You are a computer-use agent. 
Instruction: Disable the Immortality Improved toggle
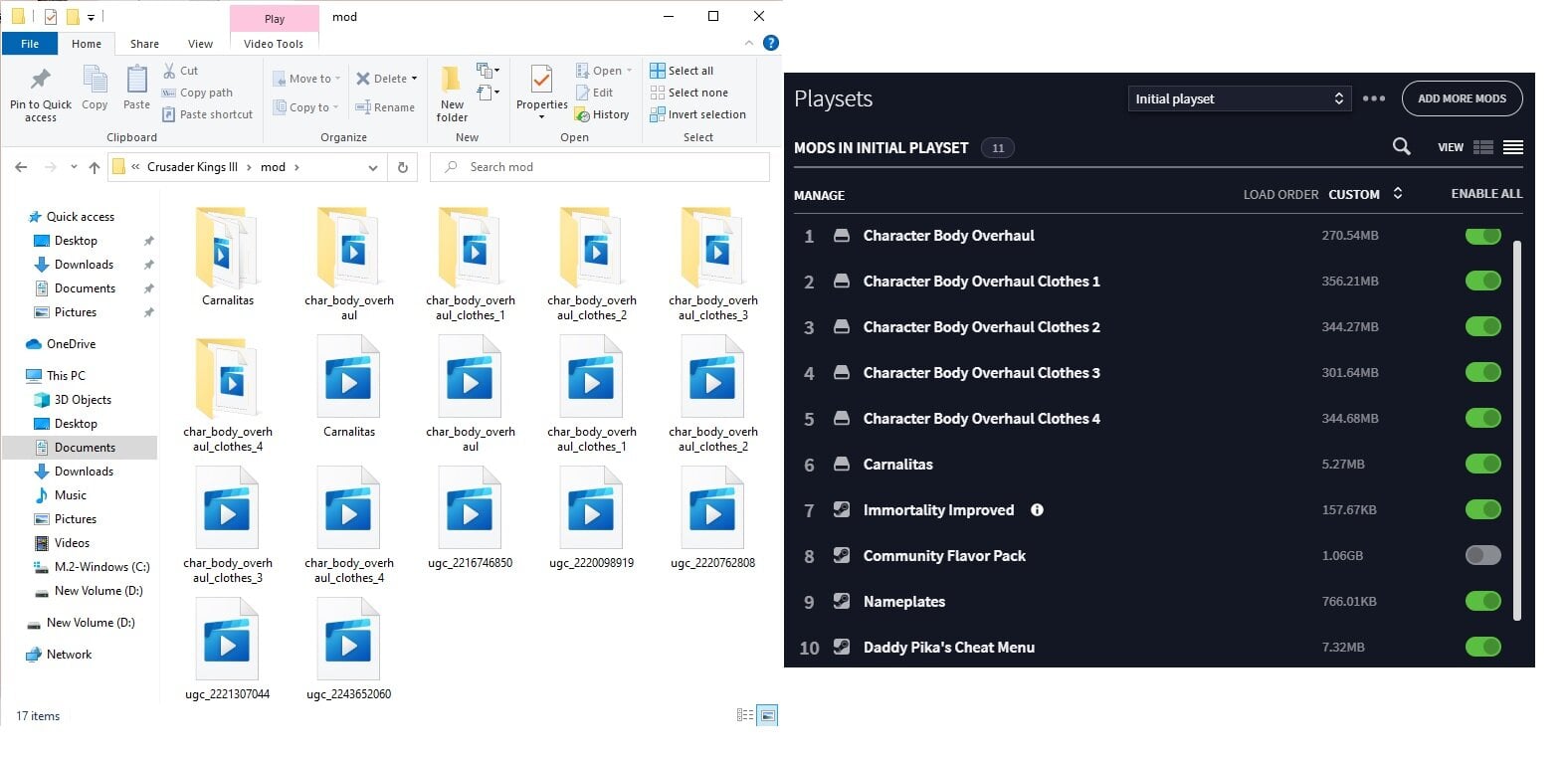click(x=1482, y=510)
